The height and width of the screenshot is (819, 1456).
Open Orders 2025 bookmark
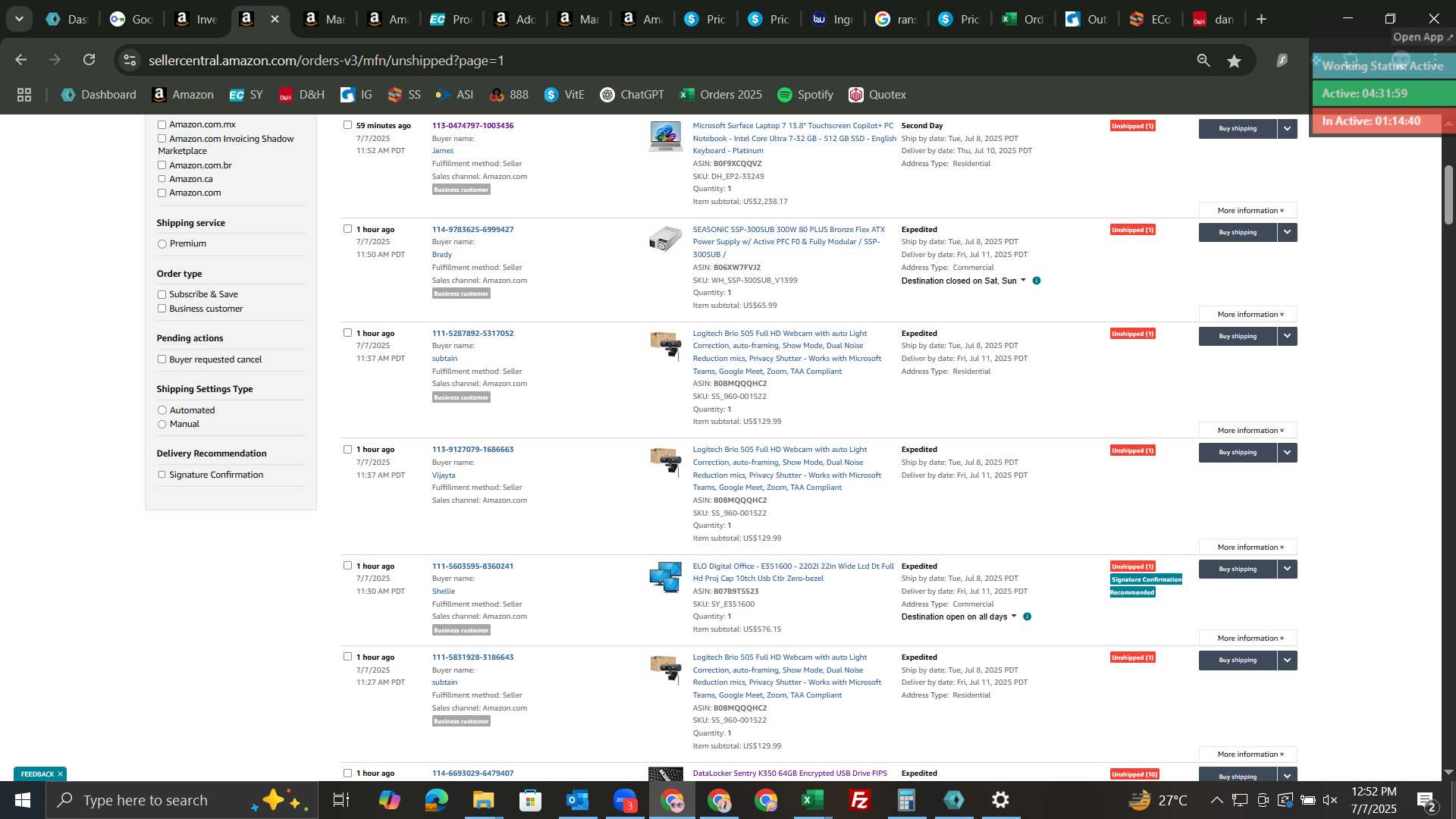[720, 95]
